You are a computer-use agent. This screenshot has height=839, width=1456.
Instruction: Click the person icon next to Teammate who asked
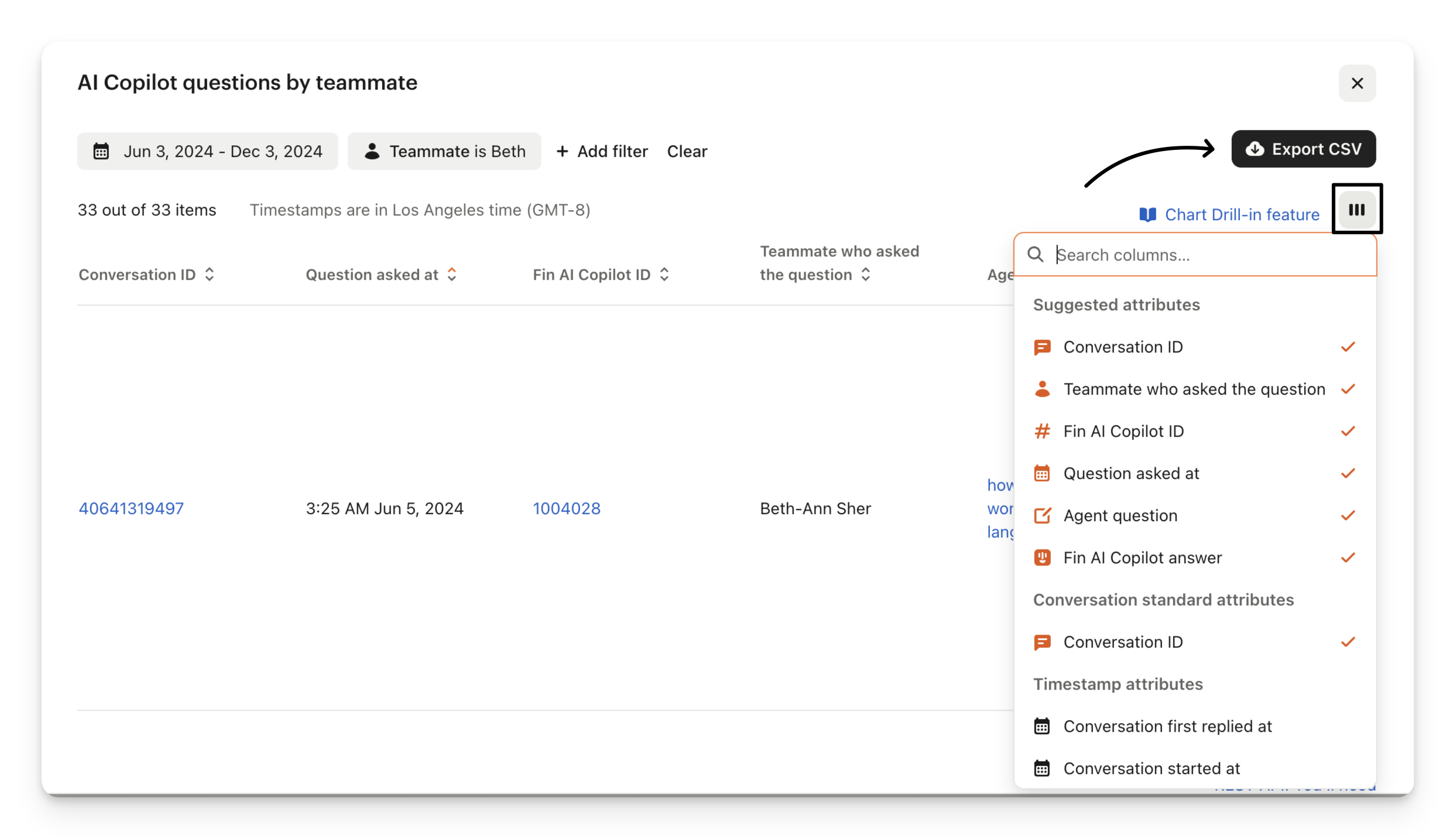(x=1042, y=389)
